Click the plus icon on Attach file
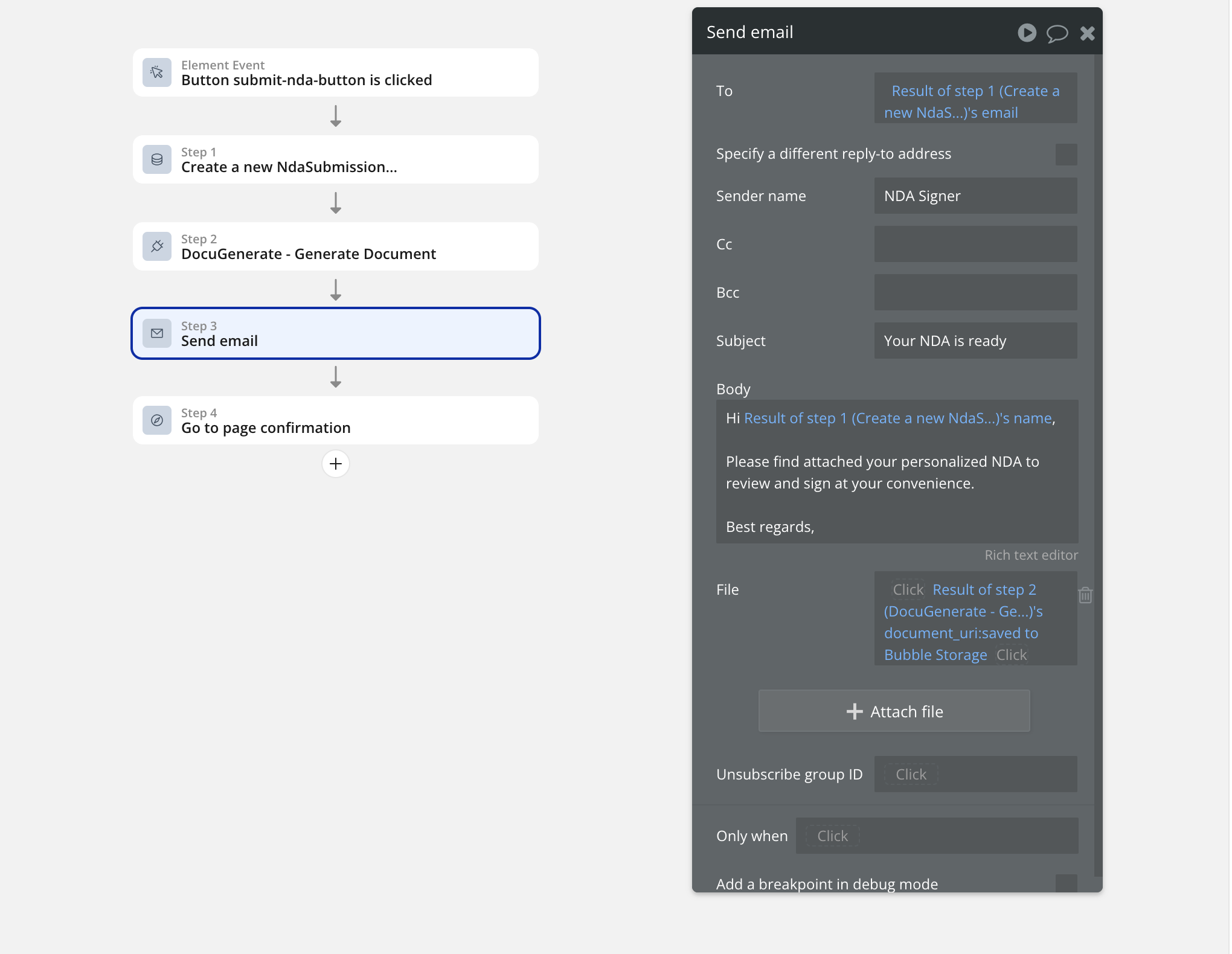 pos(855,711)
